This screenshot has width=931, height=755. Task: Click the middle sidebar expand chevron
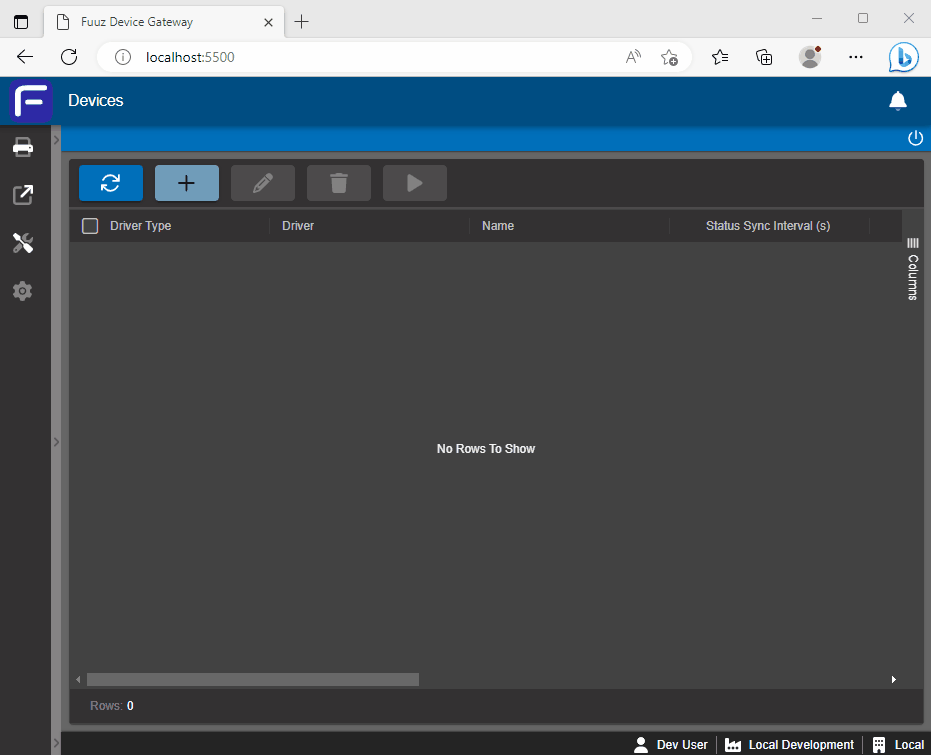[x=56, y=442]
